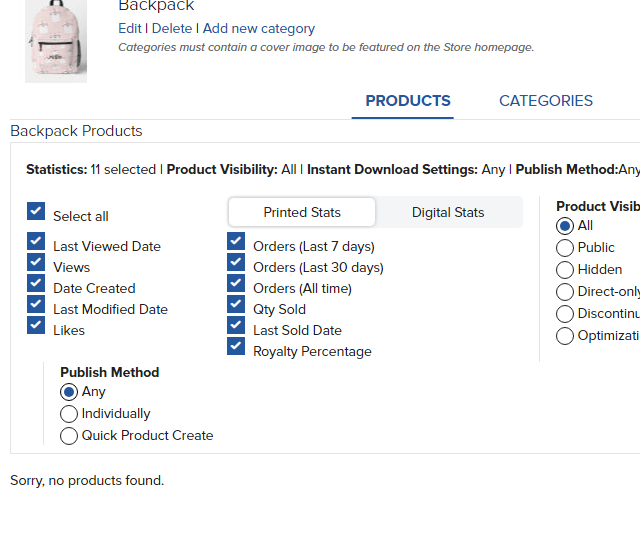This screenshot has width=640, height=555.
Task: Uncheck Royalty Percentage checkbox
Action: [x=236, y=347]
